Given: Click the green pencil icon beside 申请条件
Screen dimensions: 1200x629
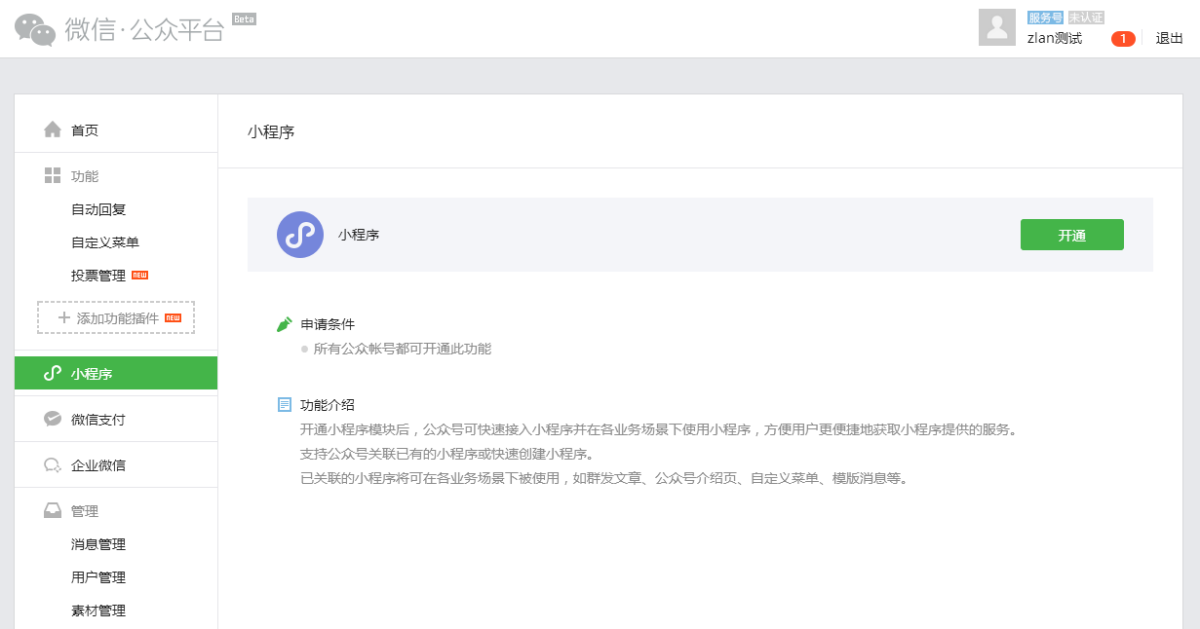Looking at the screenshot, I should pyautogui.click(x=285, y=325).
